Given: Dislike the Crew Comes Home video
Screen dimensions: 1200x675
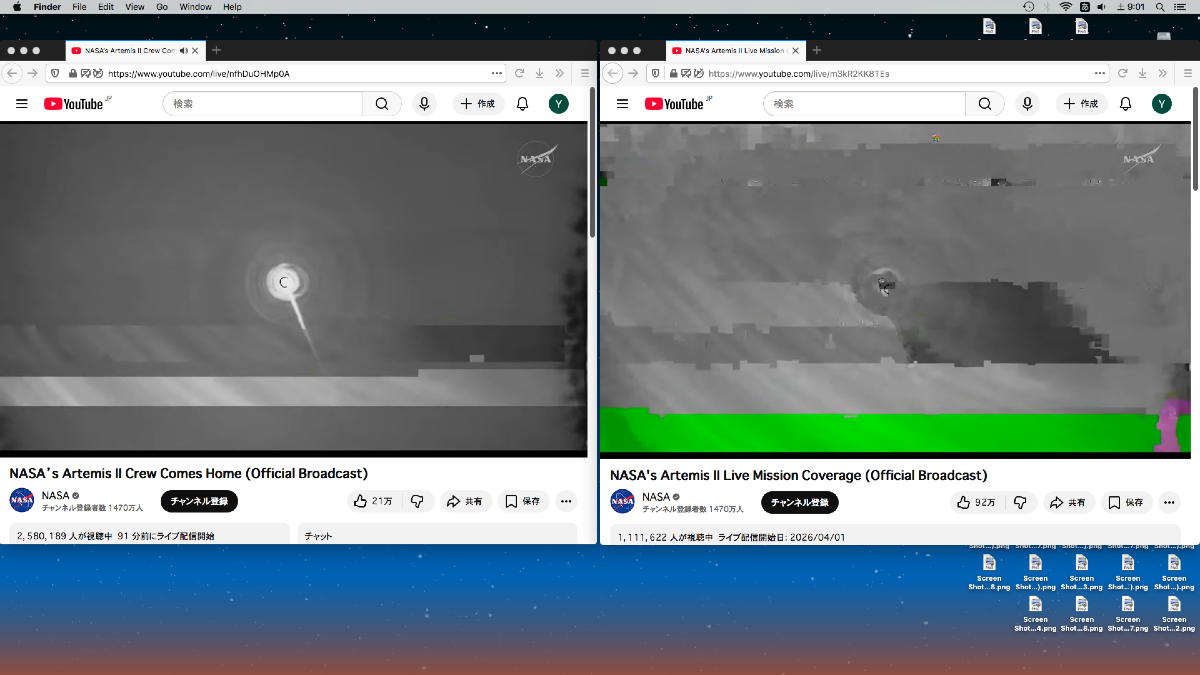Looking at the screenshot, I should tap(418, 501).
